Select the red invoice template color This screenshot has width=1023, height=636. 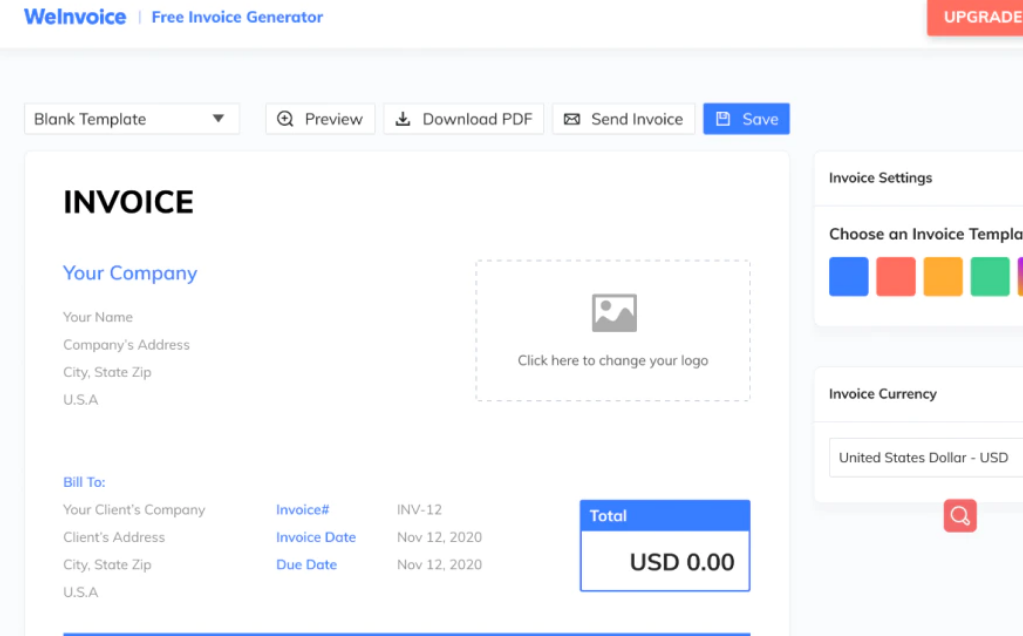896,277
